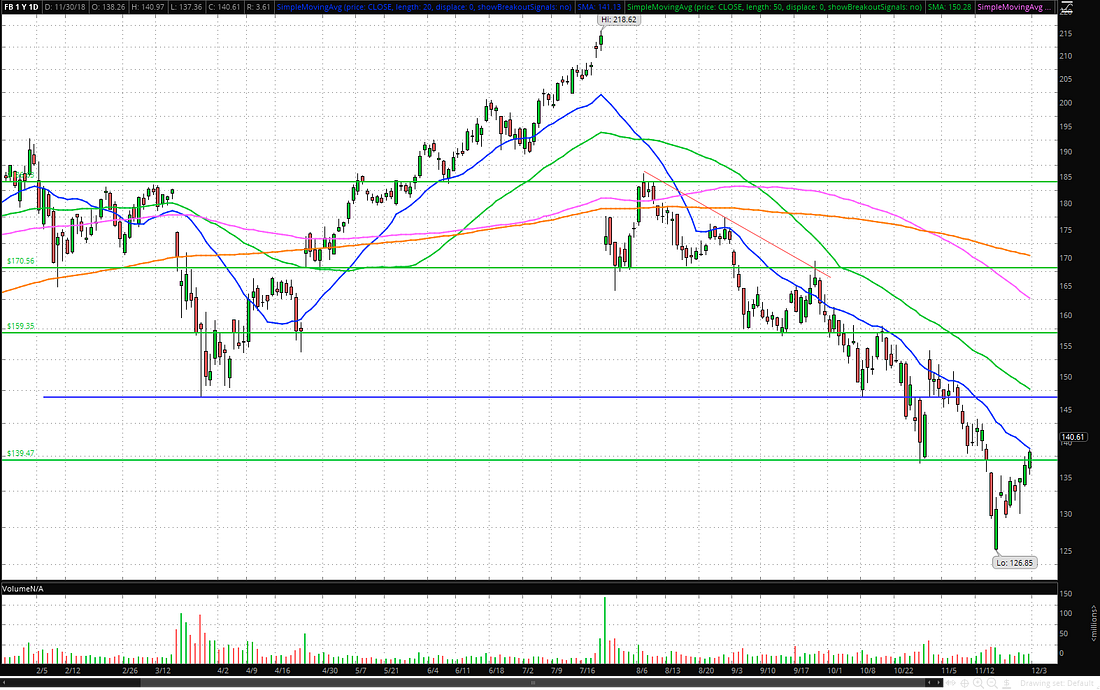Click the magenta SimpleMovingAvg study label

(x=1013, y=7)
